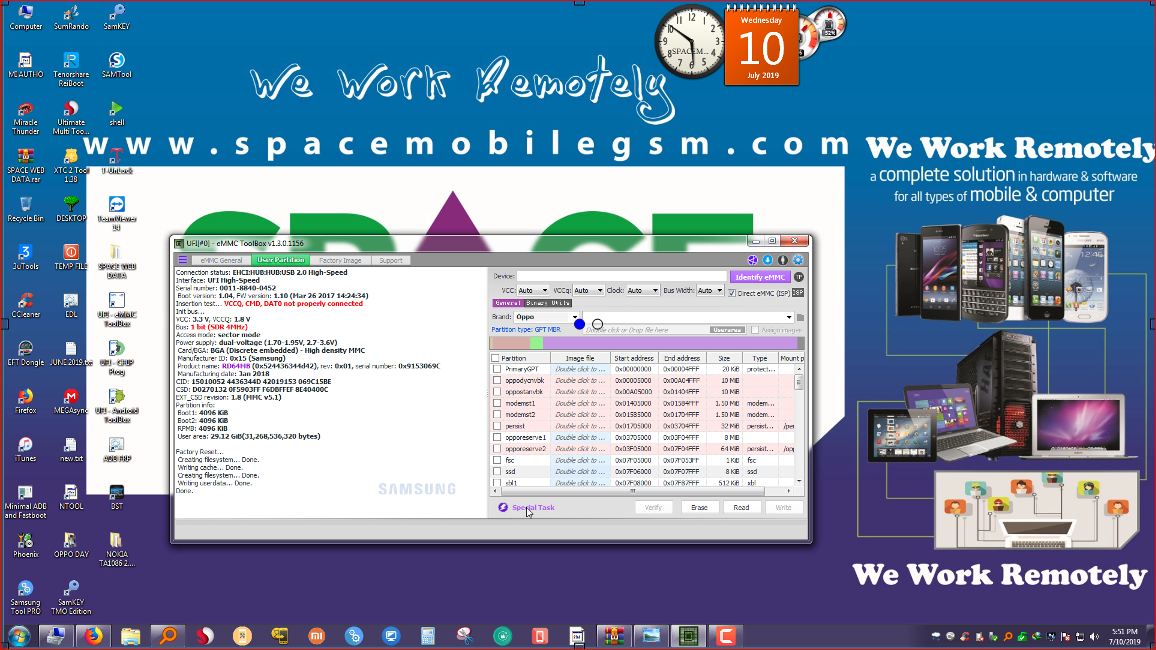
Task: Open UFI - Android ToolBox desktop shortcut
Action: pos(116,405)
